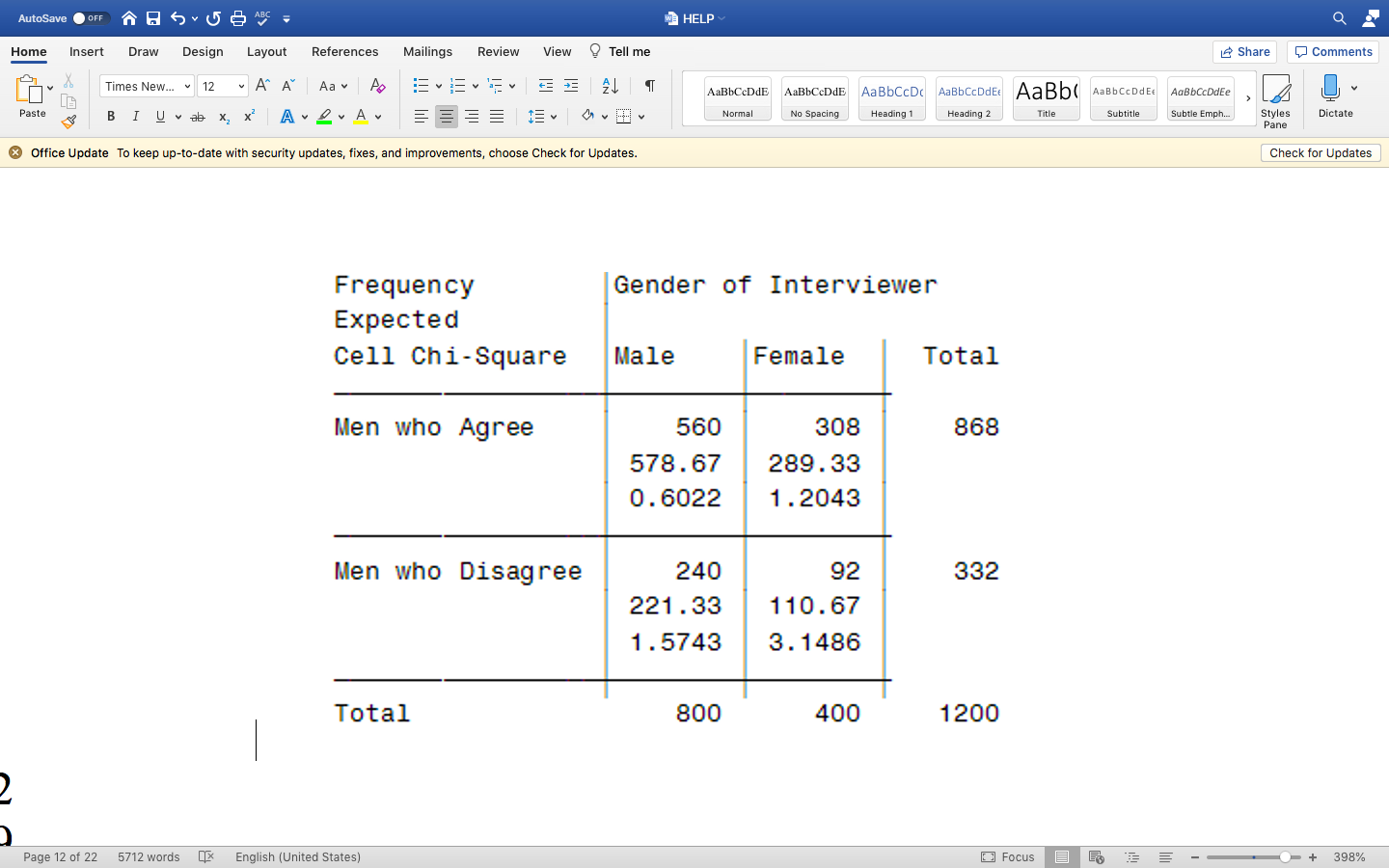
Task: Open the Mailings tab
Action: pos(427,52)
